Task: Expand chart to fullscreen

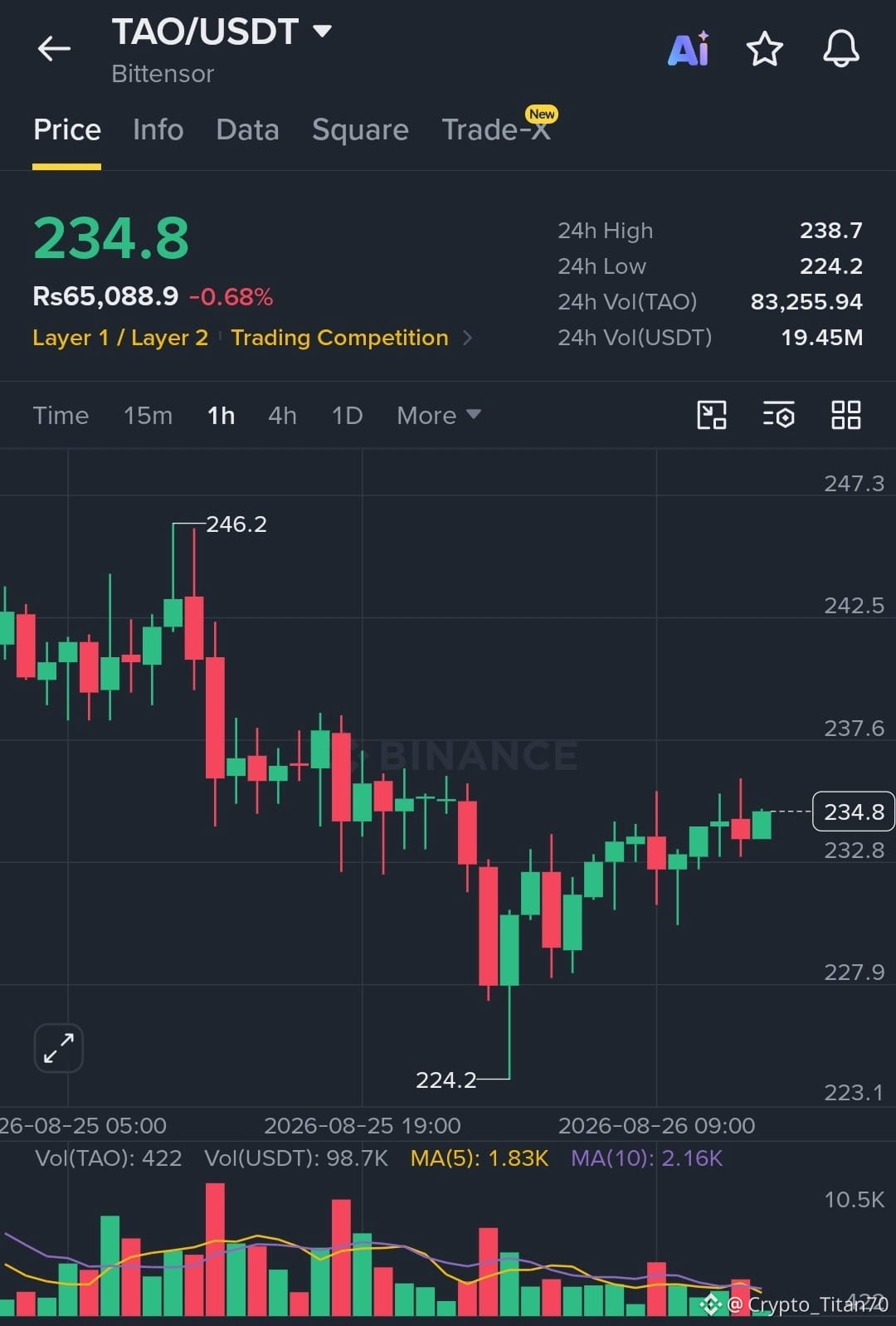Action: [59, 1048]
